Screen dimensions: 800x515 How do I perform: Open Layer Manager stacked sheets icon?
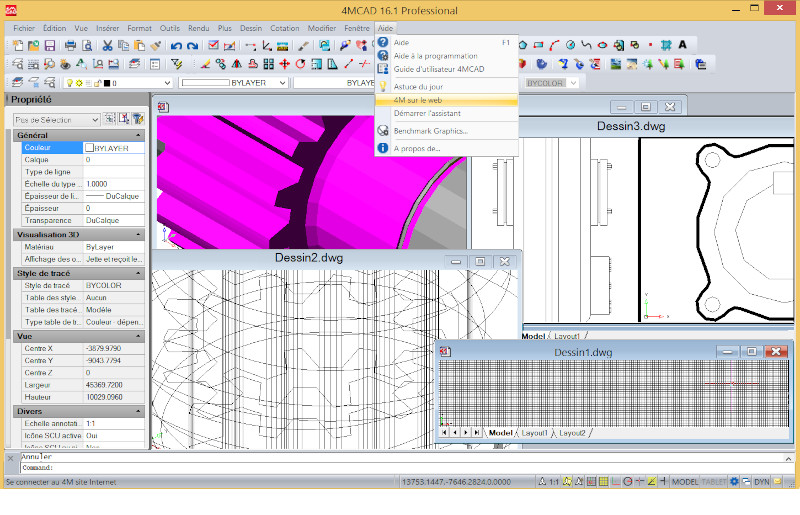tap(18, 83)
